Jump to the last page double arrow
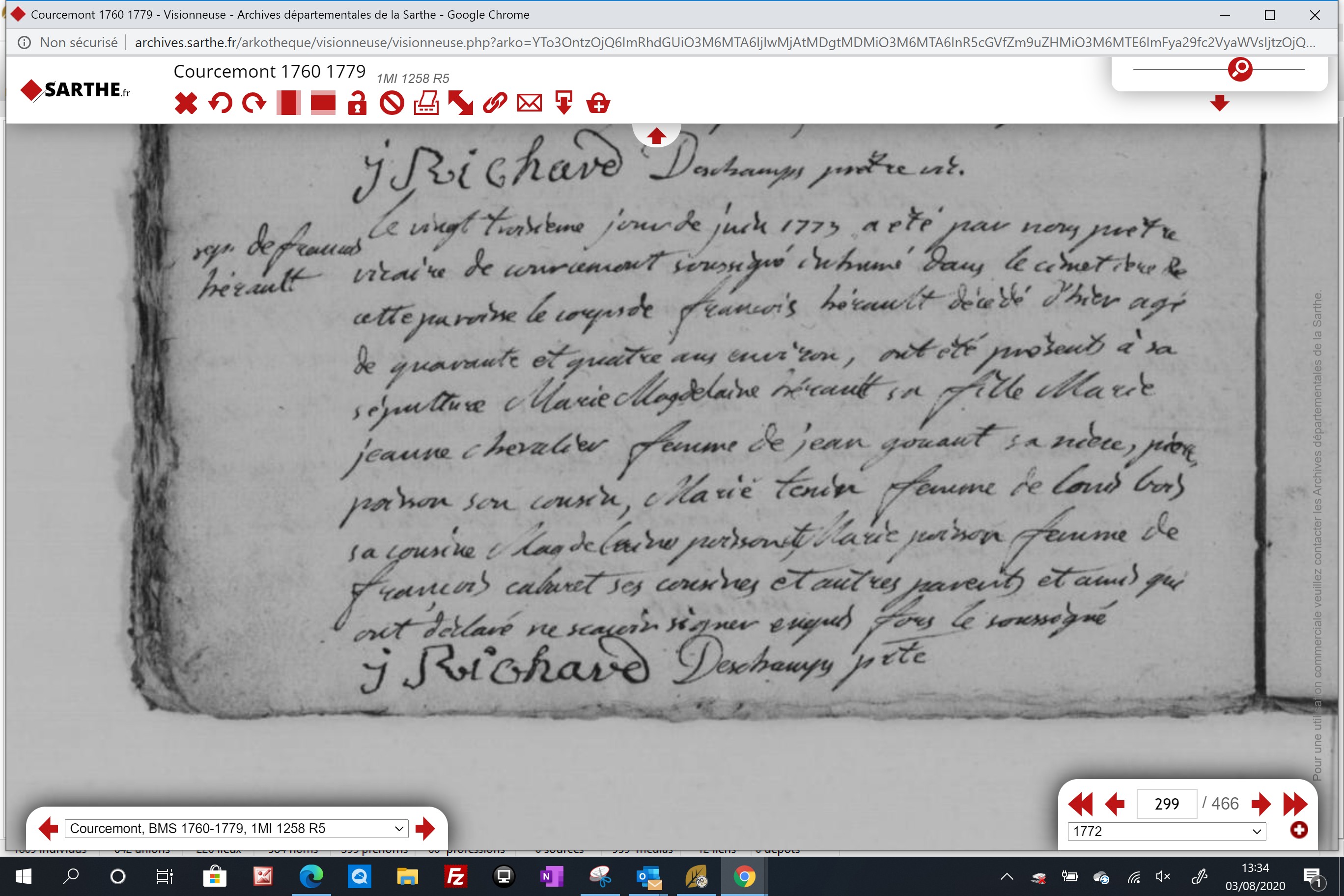Image resolution: width=1344 pixels, height=896 pixels. point(1295,804)
